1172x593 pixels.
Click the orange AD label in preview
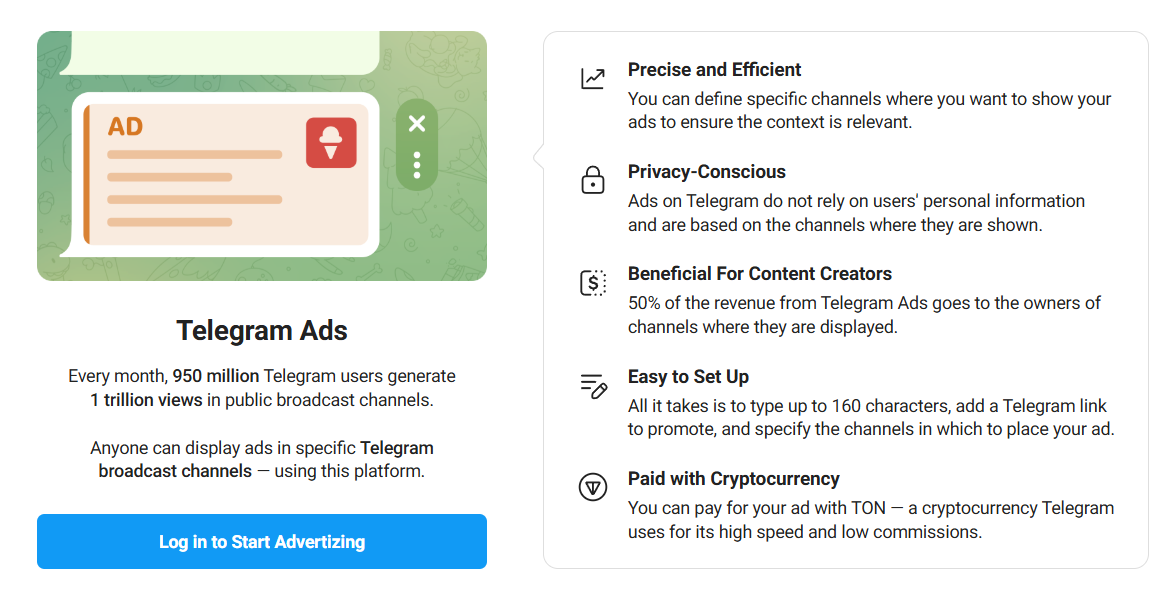click(x=125, y=127)
